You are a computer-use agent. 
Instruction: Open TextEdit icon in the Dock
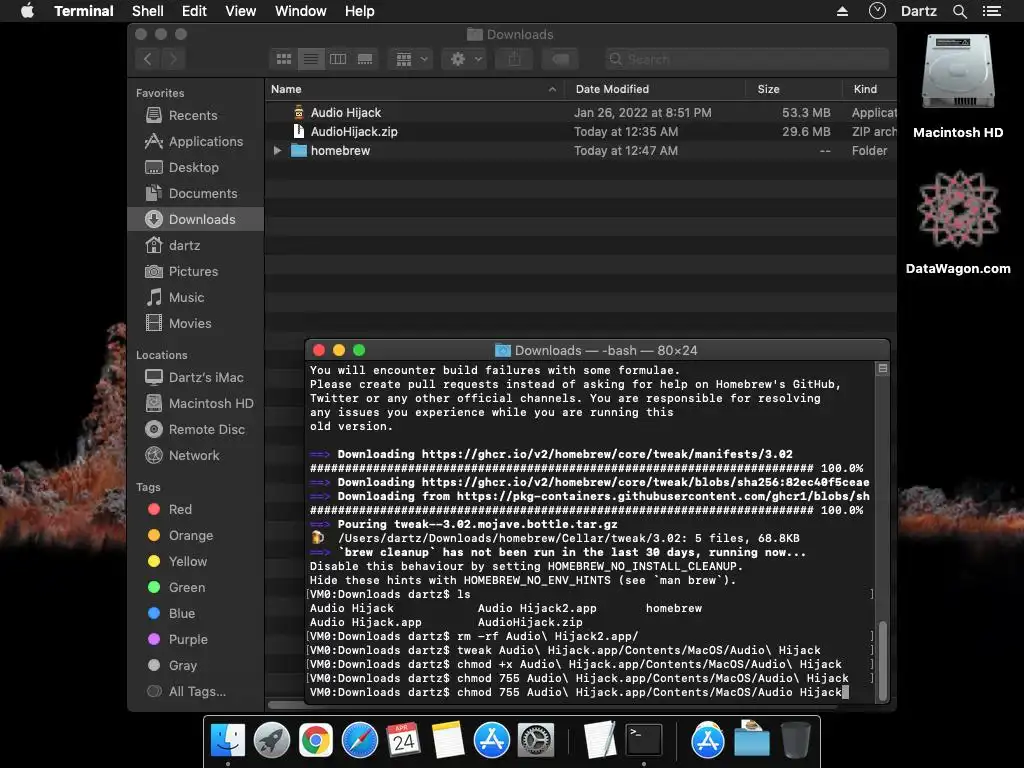600,741
